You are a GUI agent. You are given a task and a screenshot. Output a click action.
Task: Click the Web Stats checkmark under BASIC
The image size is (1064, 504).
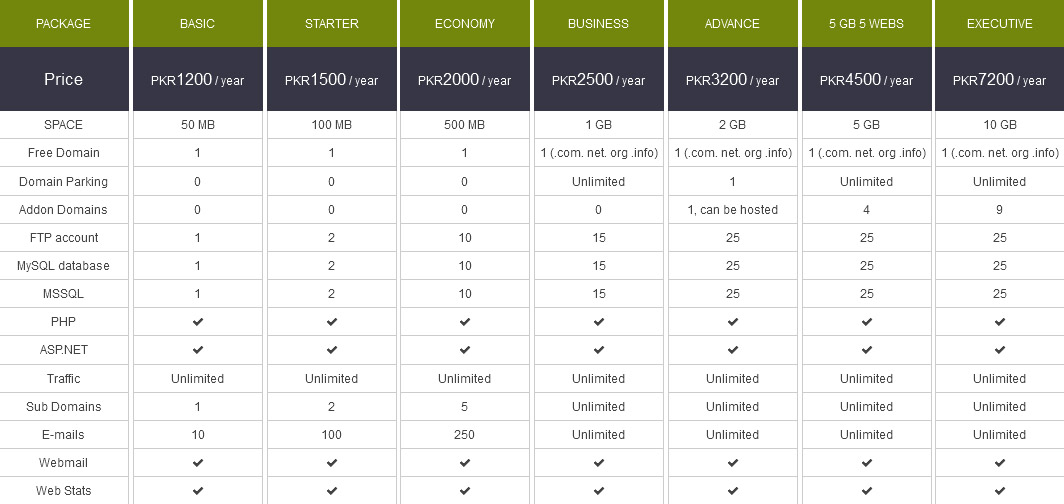[197, 490]
